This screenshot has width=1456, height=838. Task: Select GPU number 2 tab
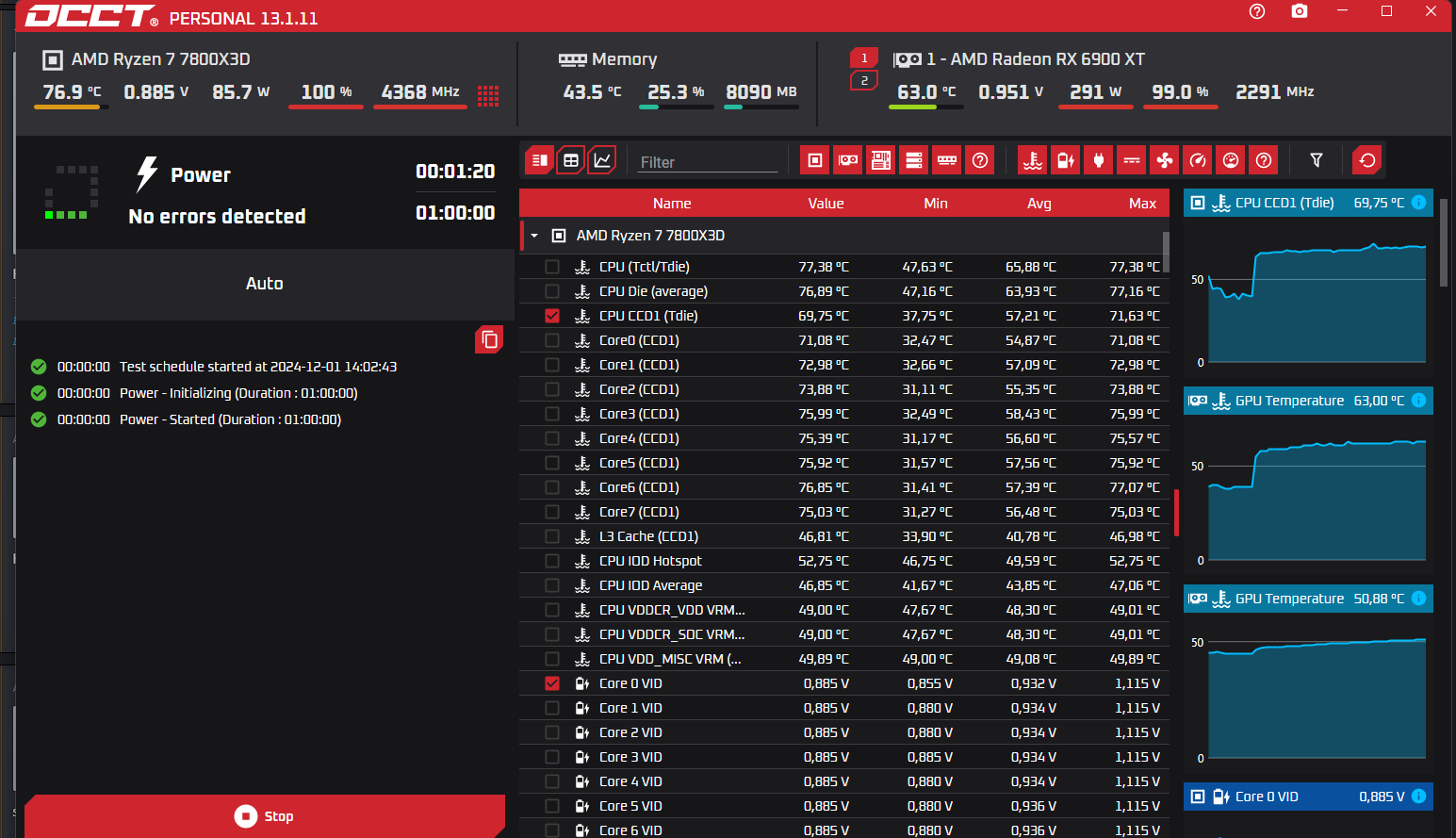(864, 81)
